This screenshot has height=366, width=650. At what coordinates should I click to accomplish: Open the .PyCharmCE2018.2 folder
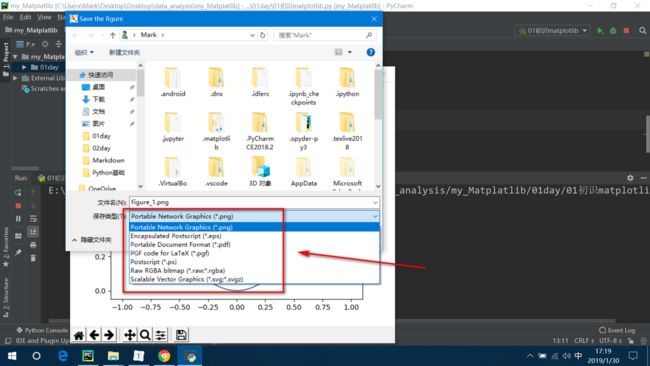point(260,131)
